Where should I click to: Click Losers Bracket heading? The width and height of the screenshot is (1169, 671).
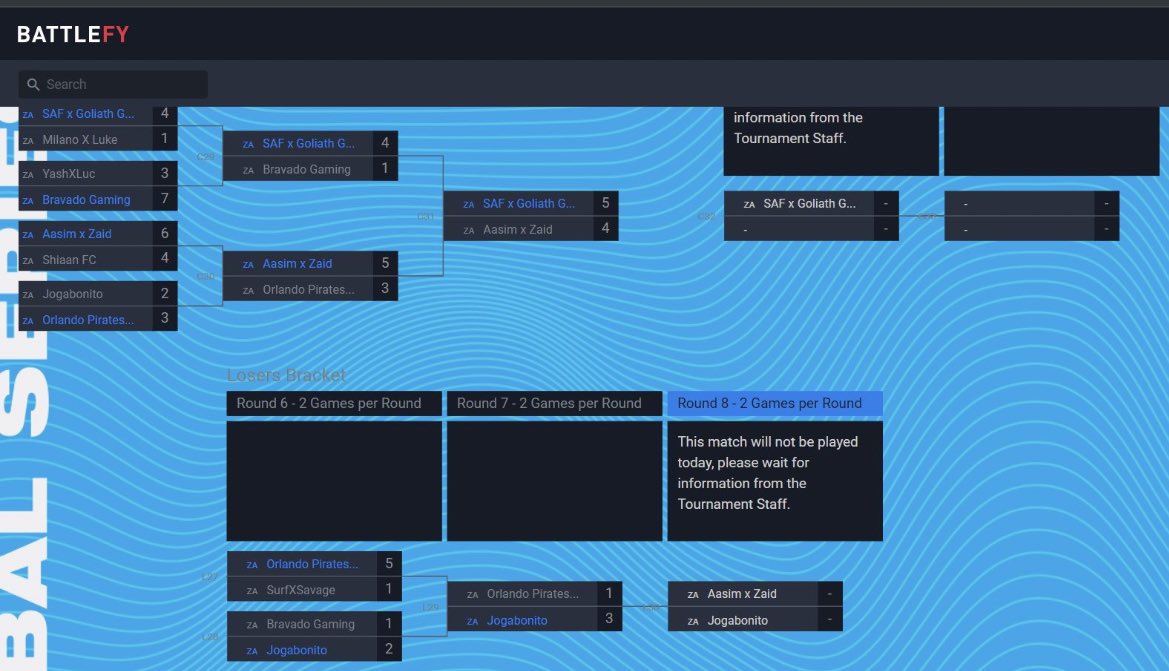click(x=286, y=375)
